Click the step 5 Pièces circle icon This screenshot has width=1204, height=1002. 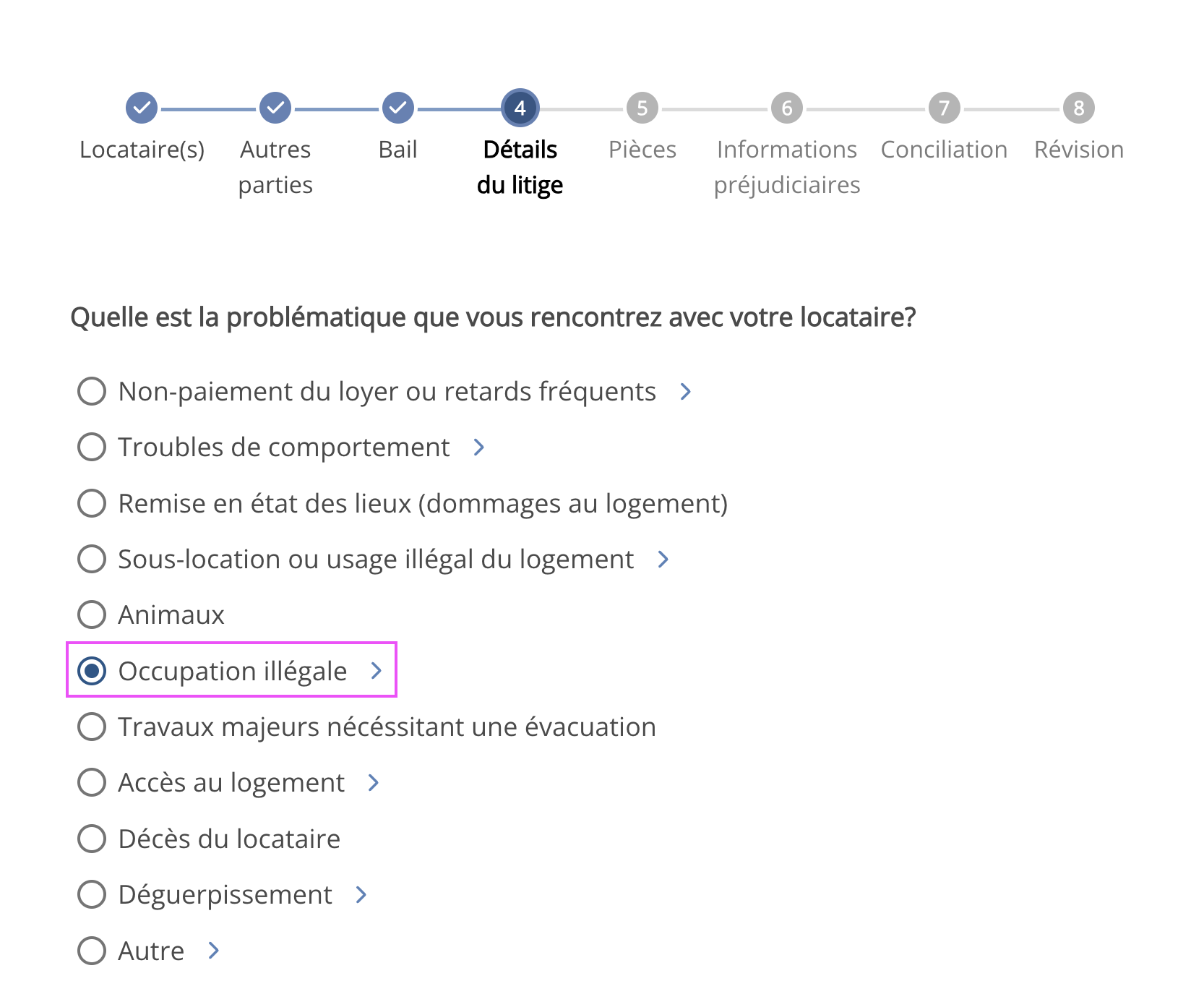[642, 108]
